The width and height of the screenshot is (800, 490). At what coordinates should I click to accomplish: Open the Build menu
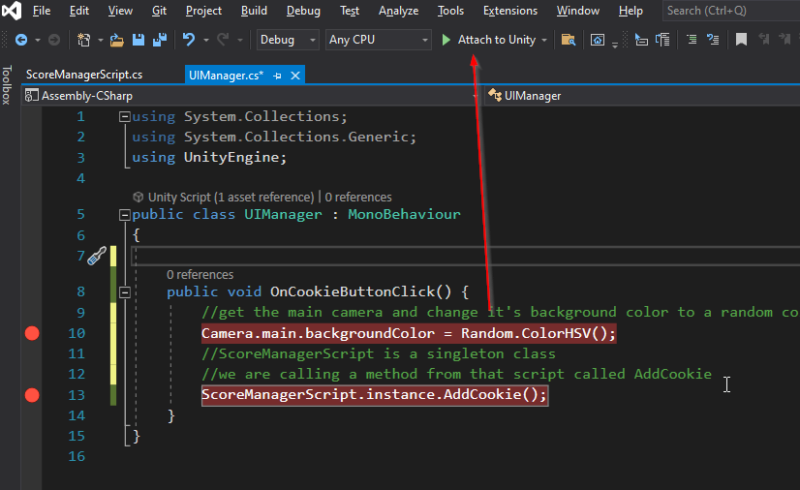(x=254, y=11)
